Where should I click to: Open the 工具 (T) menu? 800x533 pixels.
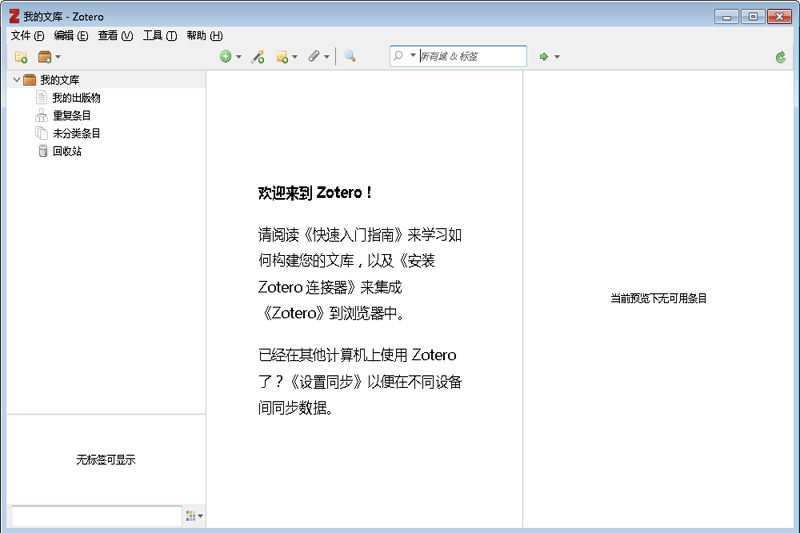160,36
